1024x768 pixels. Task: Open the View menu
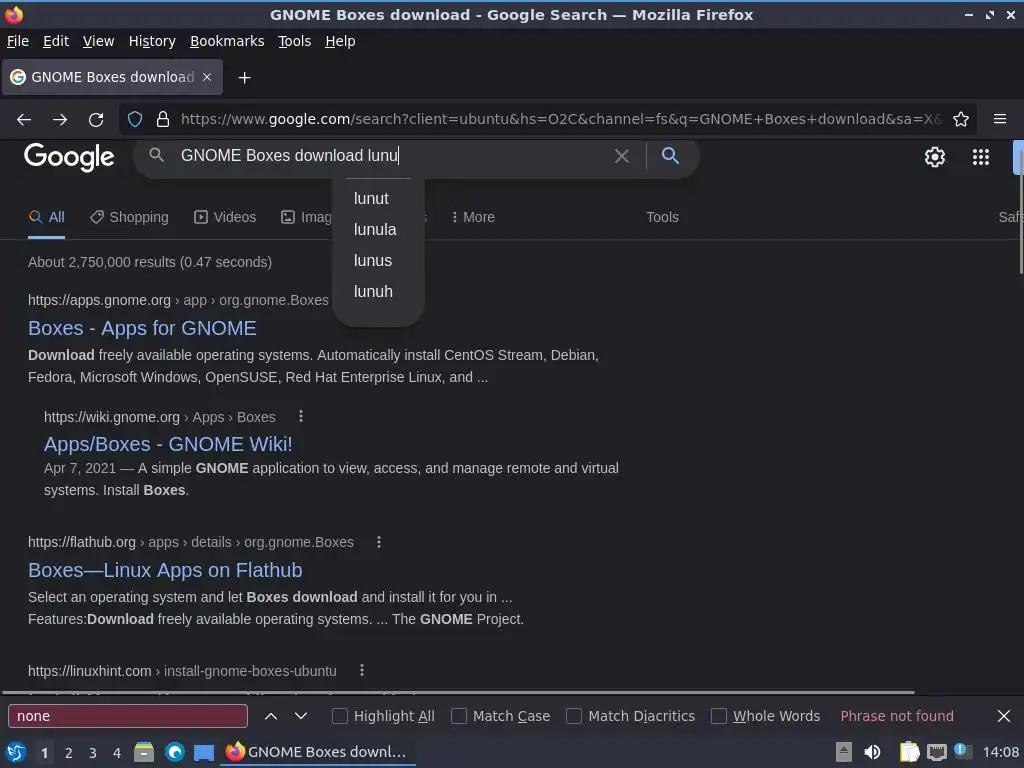(x=98, y=41)
